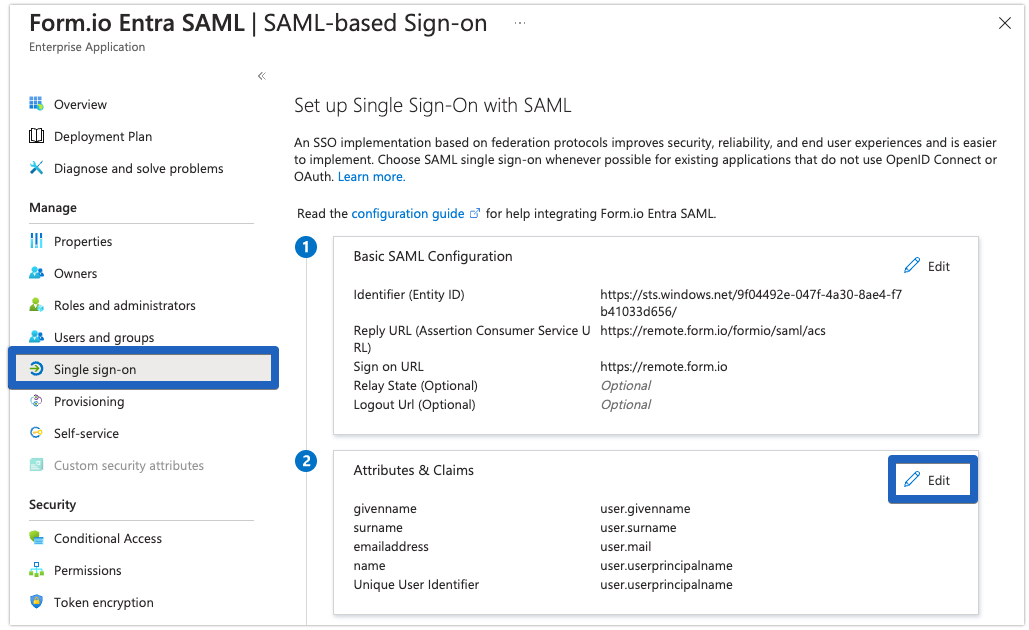Collapse the left navigation menu
1029x630 pixels.
(x=262, y=76)
